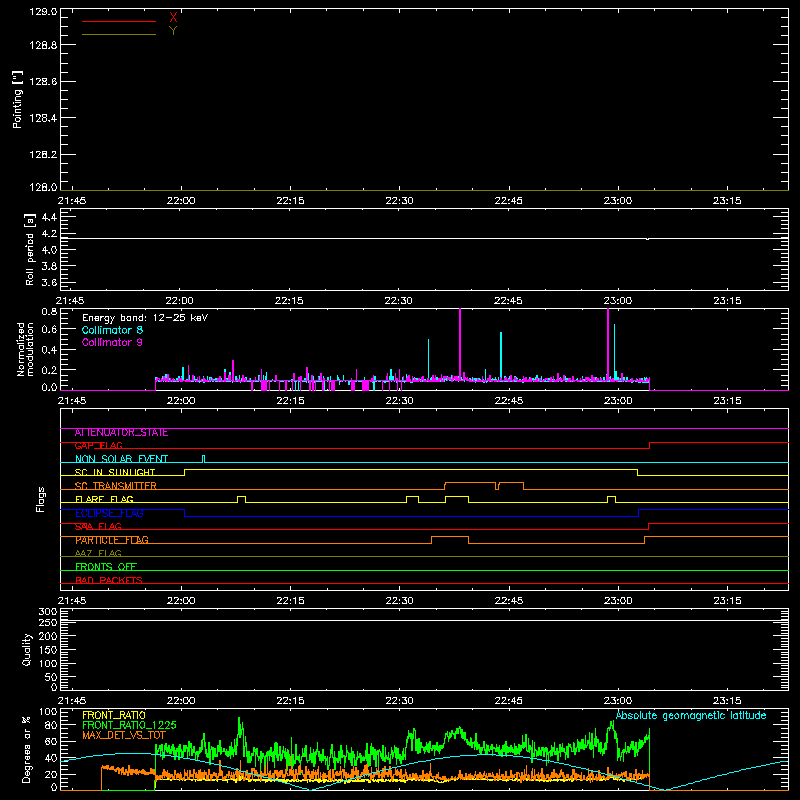Select the NON_SOLAR_EVENT flag label
Screen dimensions: 800x800
tap(121, 459)
